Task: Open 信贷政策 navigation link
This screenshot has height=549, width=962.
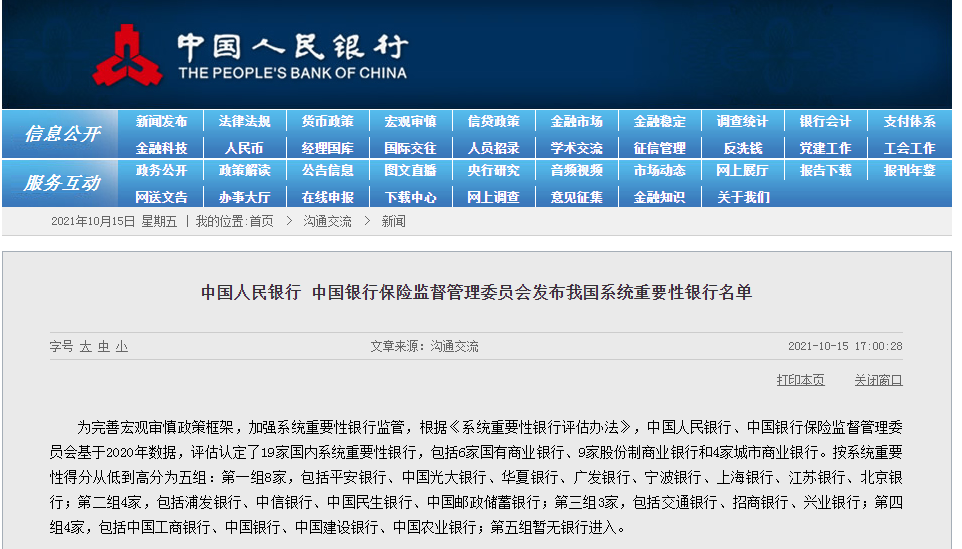Action: click(x=494, y=121)
